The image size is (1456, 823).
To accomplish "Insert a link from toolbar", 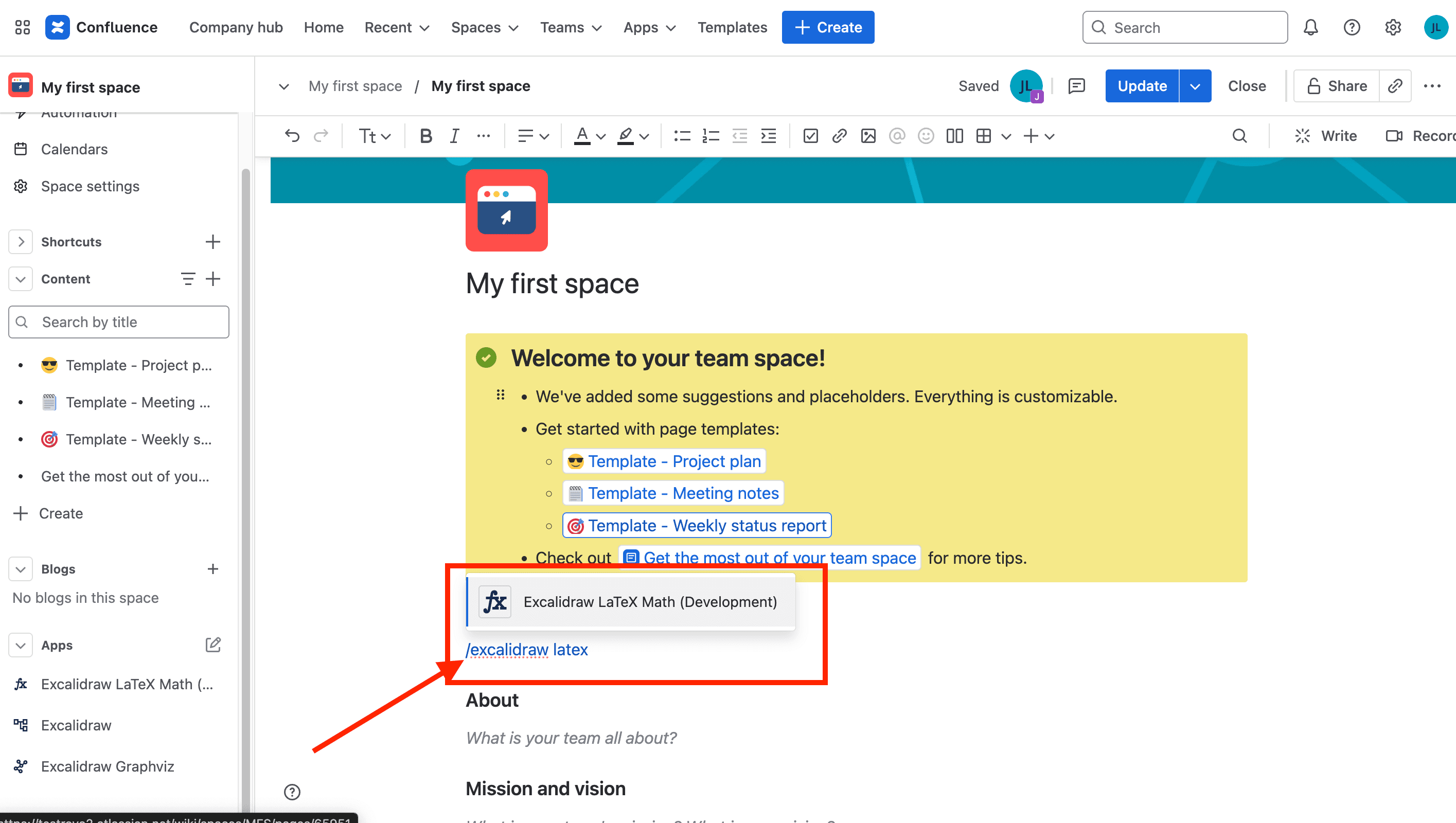I will tap(839, 136).
